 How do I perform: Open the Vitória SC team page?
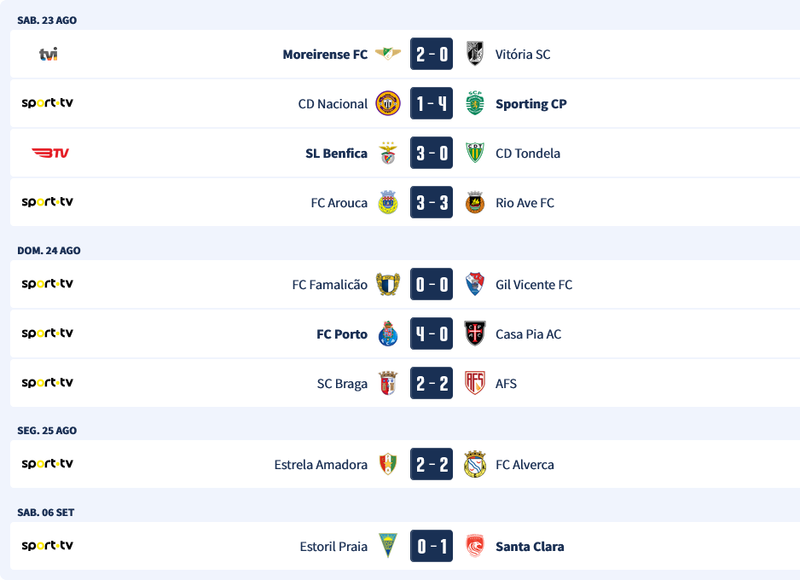click(x=522, y=54)
